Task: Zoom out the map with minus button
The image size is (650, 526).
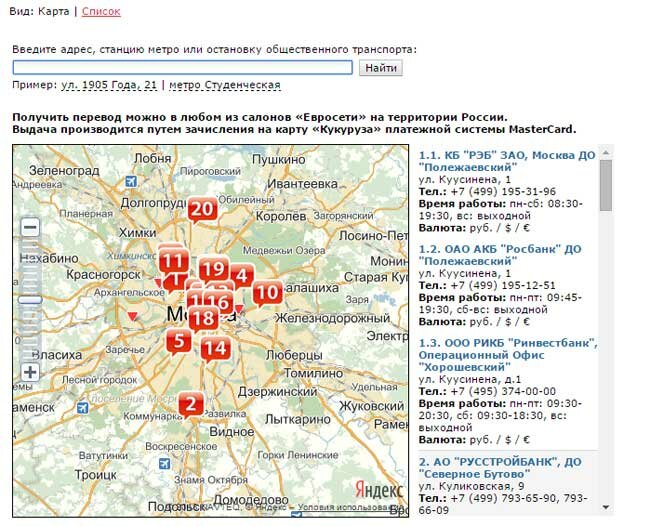Action: (x=30, y=228)
